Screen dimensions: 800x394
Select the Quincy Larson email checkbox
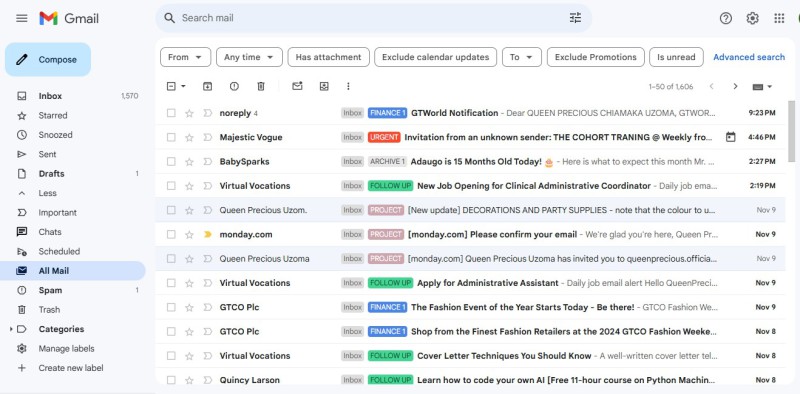point(171,380)
